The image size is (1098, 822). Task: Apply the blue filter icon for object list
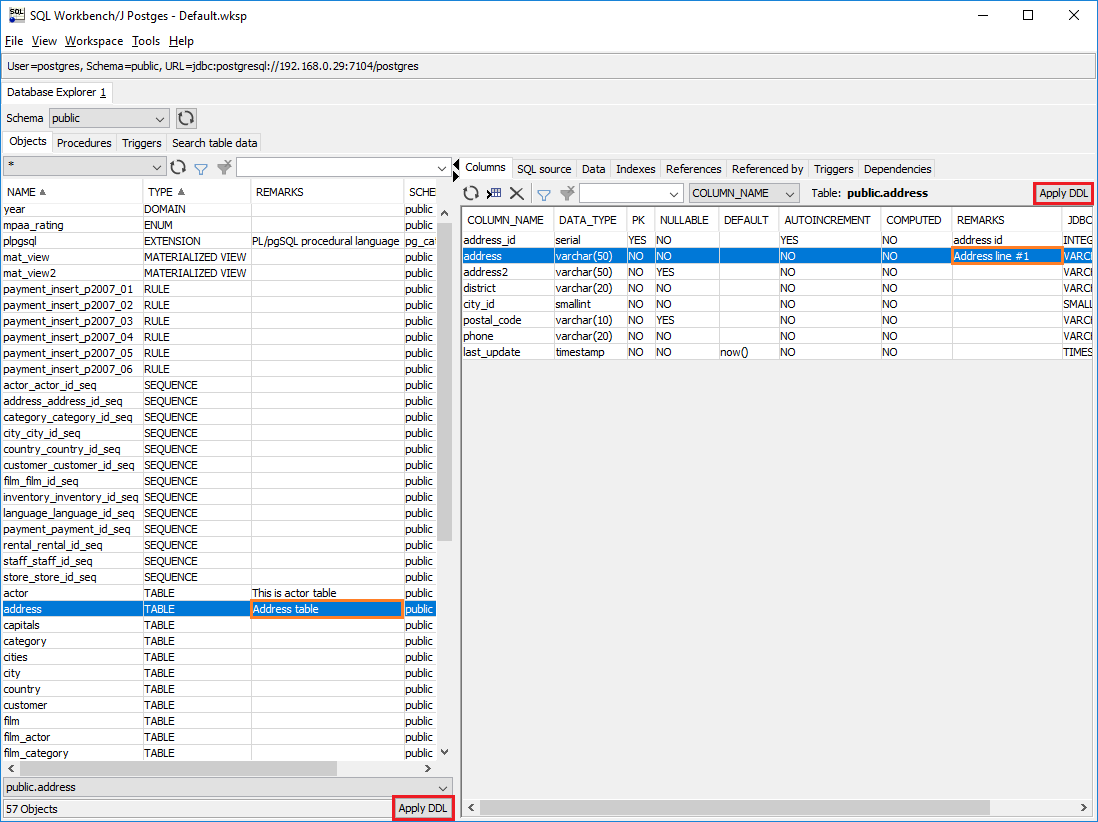point(201,168)
